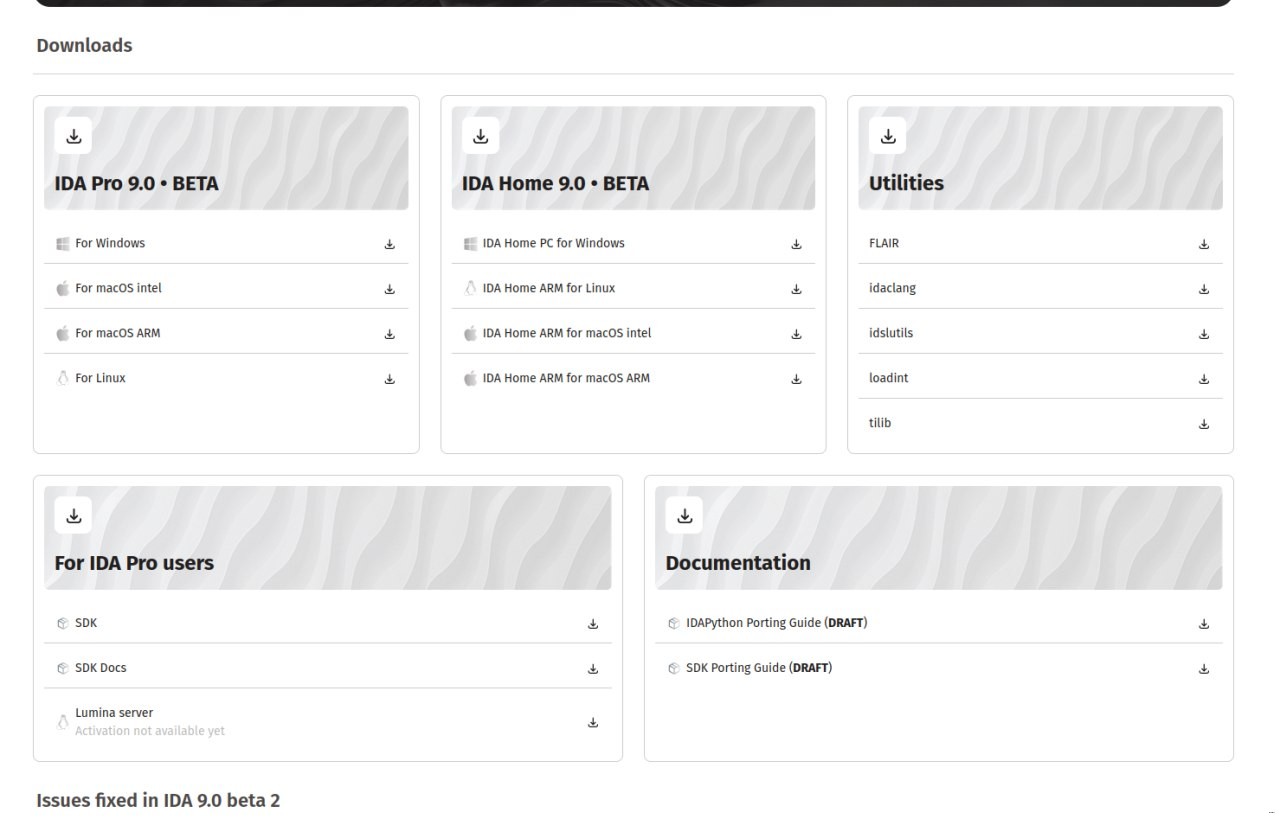Select the loadint utility entry
Viewport: 1280px width, 819px height.
(889, 378)
